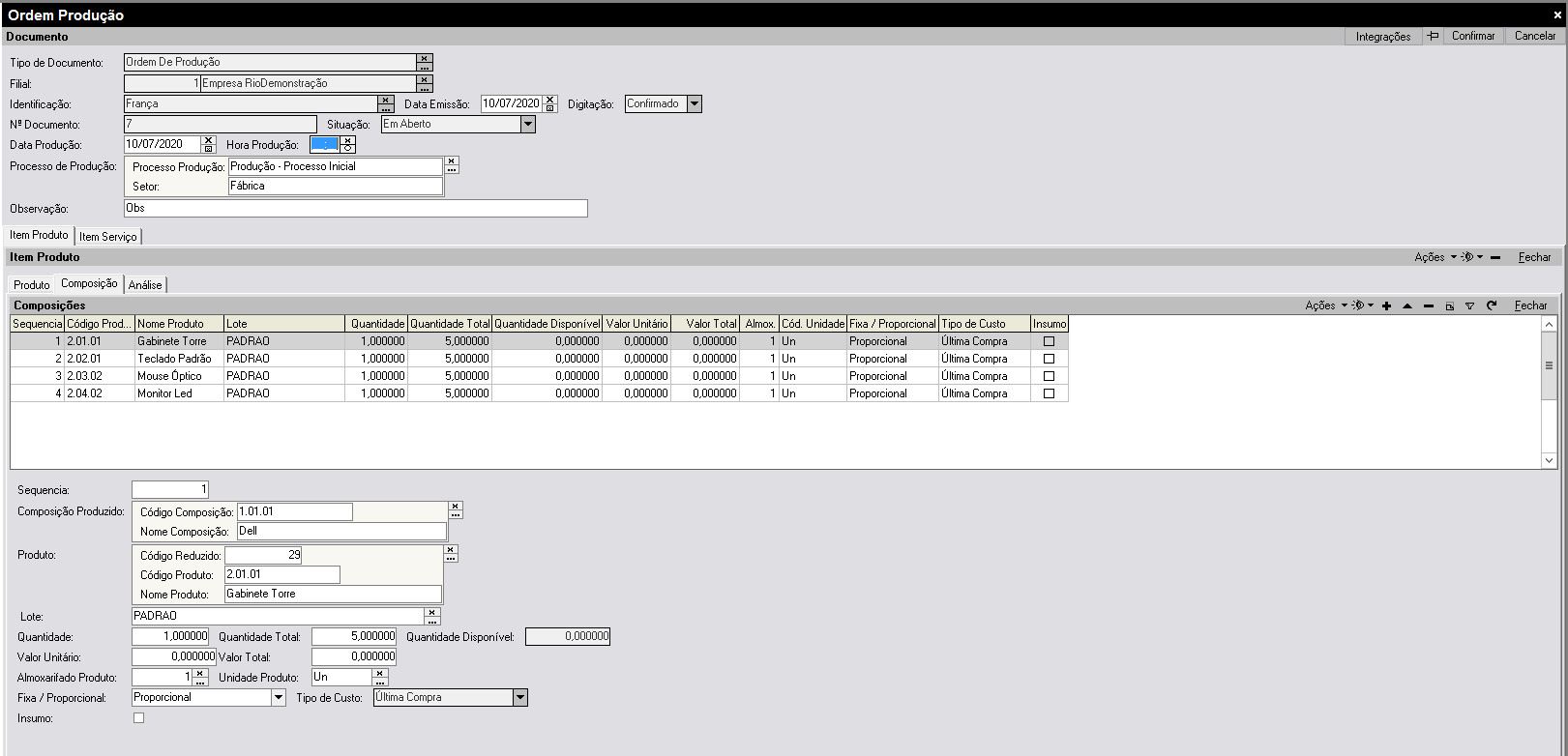Click the plus icon in Composições toolbar
This screenshot has width=1568, height=756.
pos(1386,305)
